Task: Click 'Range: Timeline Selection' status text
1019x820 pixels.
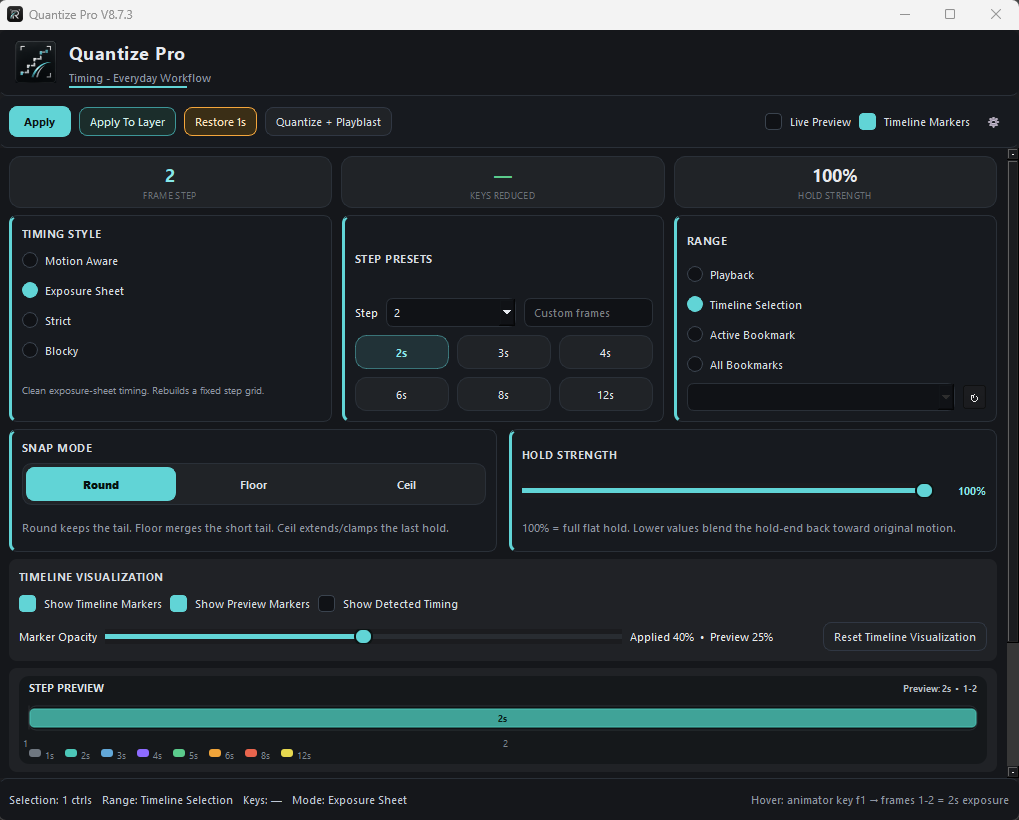Action: pos(167,800)
